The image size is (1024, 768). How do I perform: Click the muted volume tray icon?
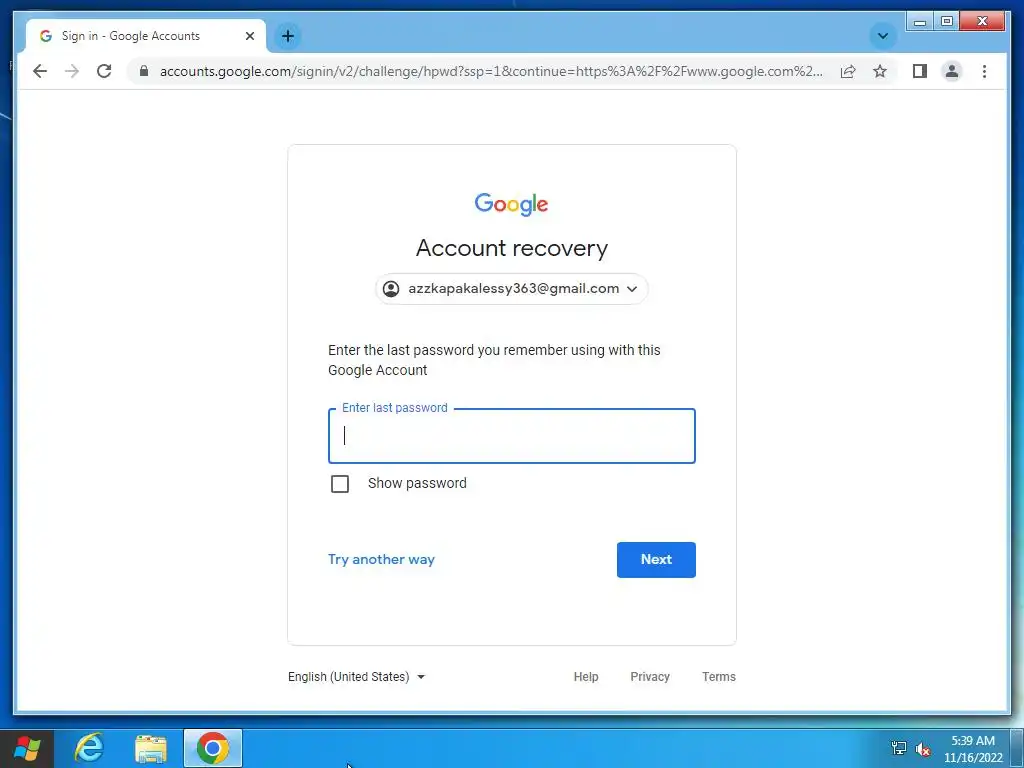point(923,749)
